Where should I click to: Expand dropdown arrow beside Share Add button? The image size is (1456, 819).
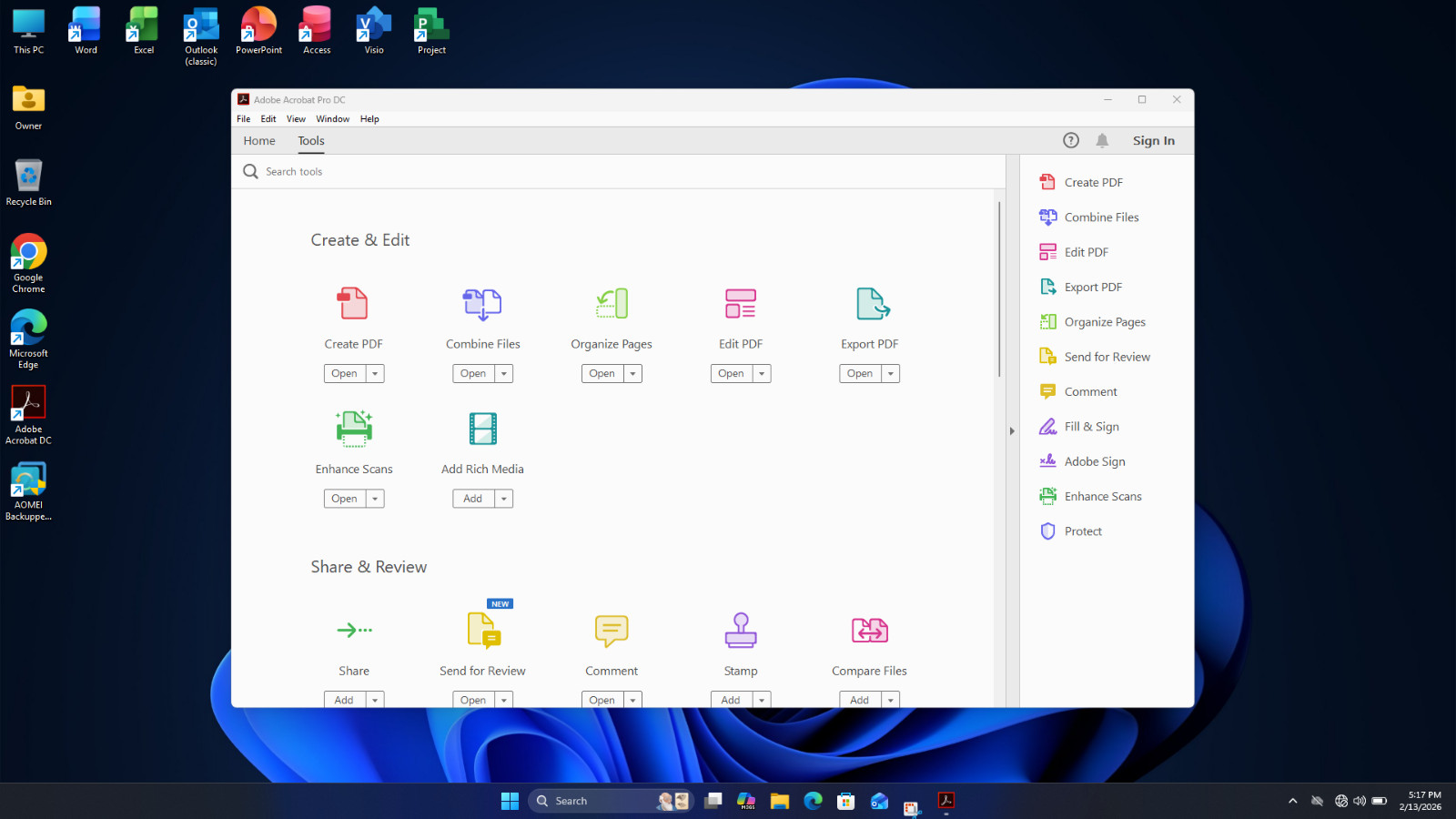coord(375,700)
